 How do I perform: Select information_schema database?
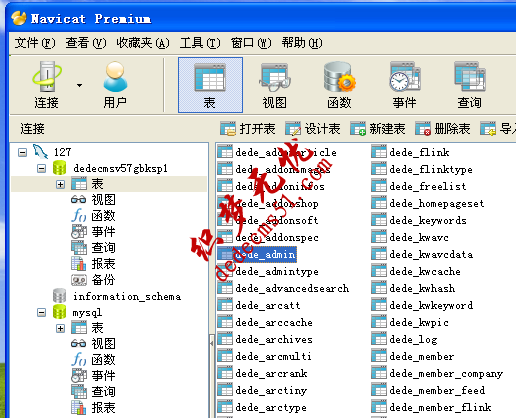(x=117, y=296)
